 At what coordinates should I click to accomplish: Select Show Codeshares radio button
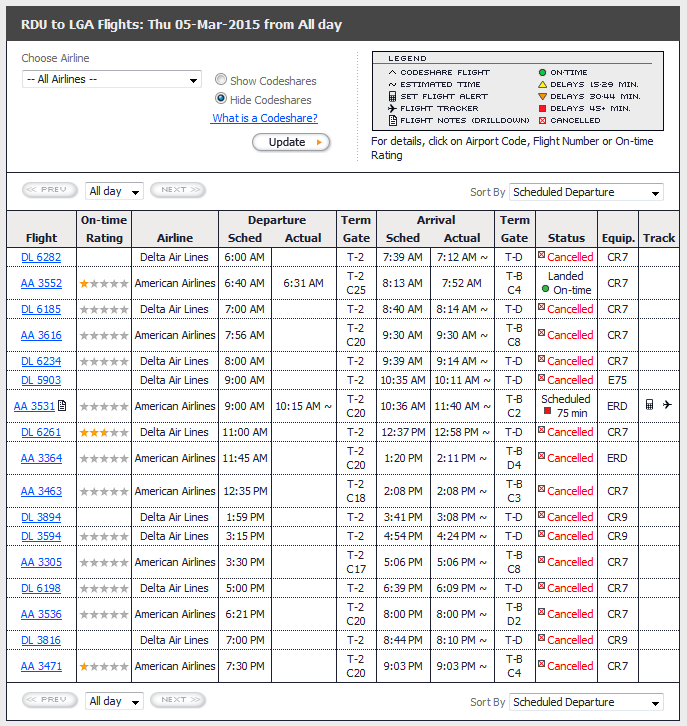point(221,79)
